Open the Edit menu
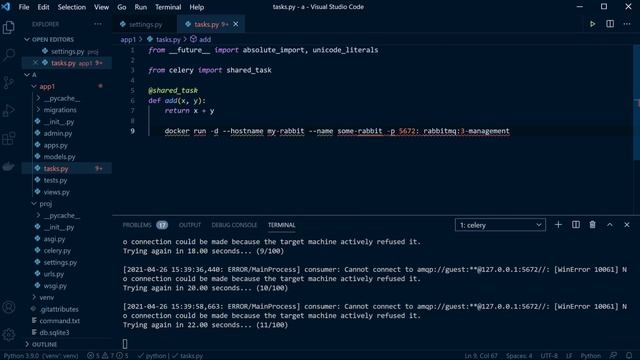640x360 pixels. [x=43, y=7]
